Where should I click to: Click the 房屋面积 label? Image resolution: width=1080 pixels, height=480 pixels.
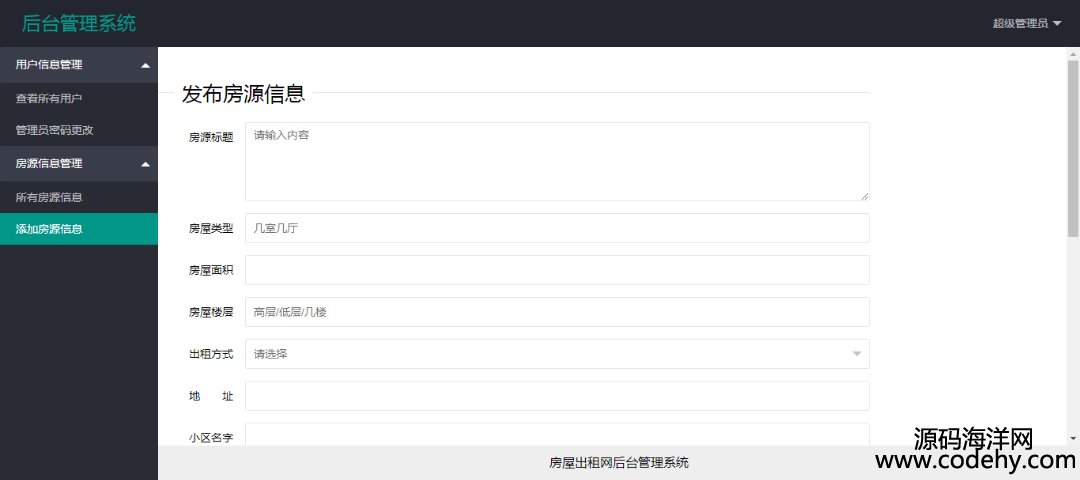pyautogui.click(x=211, y=270)
